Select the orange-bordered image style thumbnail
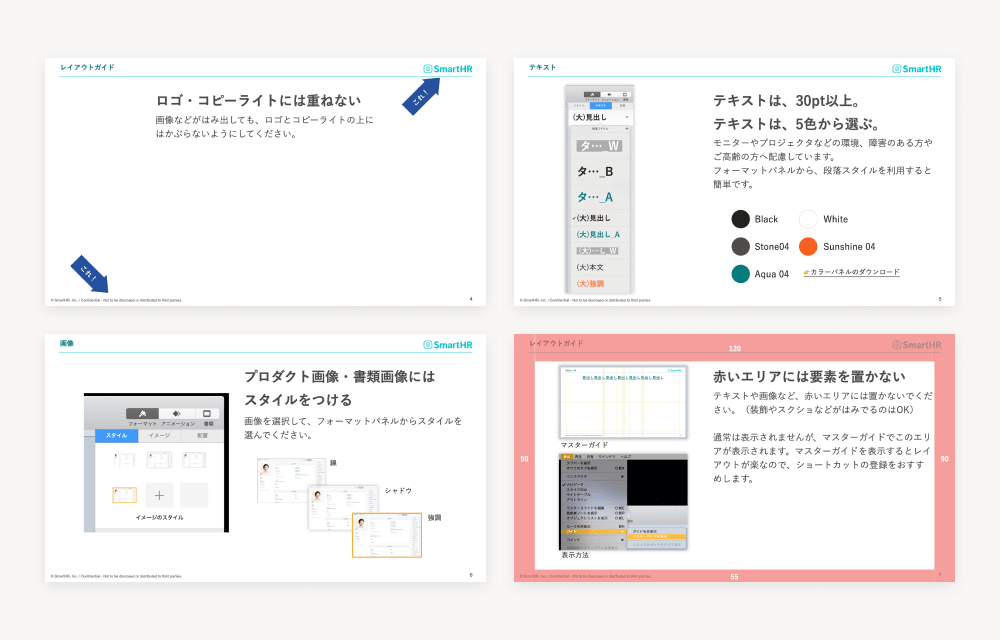1000x640 pixels. coord(125,495)
